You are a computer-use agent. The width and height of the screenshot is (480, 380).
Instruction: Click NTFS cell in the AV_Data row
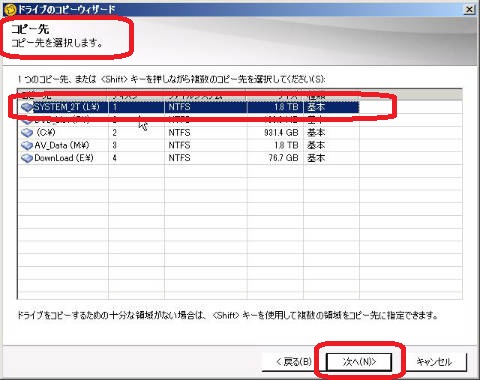(x=179, y=145)
